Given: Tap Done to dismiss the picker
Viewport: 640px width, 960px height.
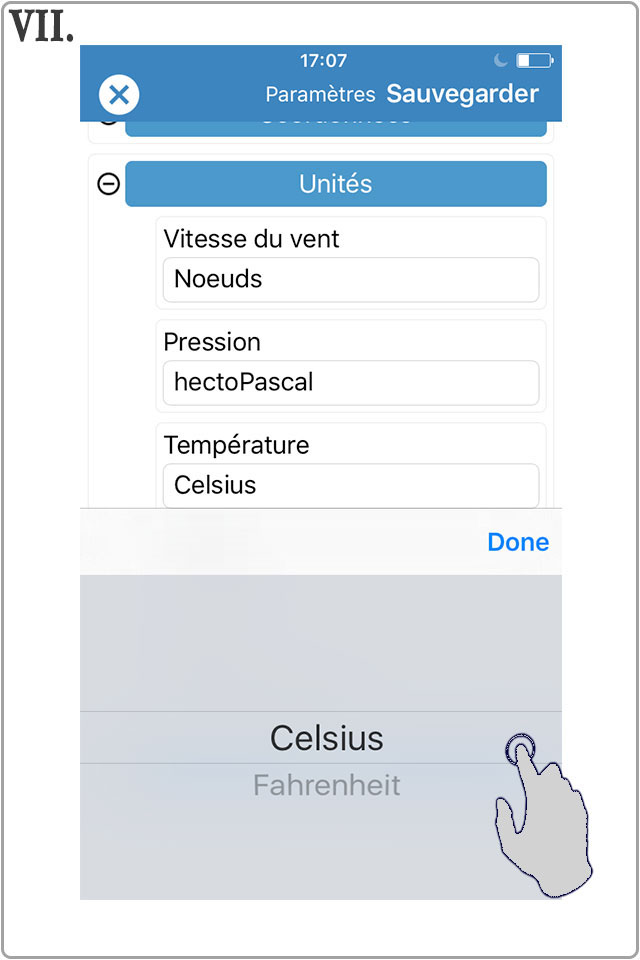Looking at the screenshot, I should point(518,542).
